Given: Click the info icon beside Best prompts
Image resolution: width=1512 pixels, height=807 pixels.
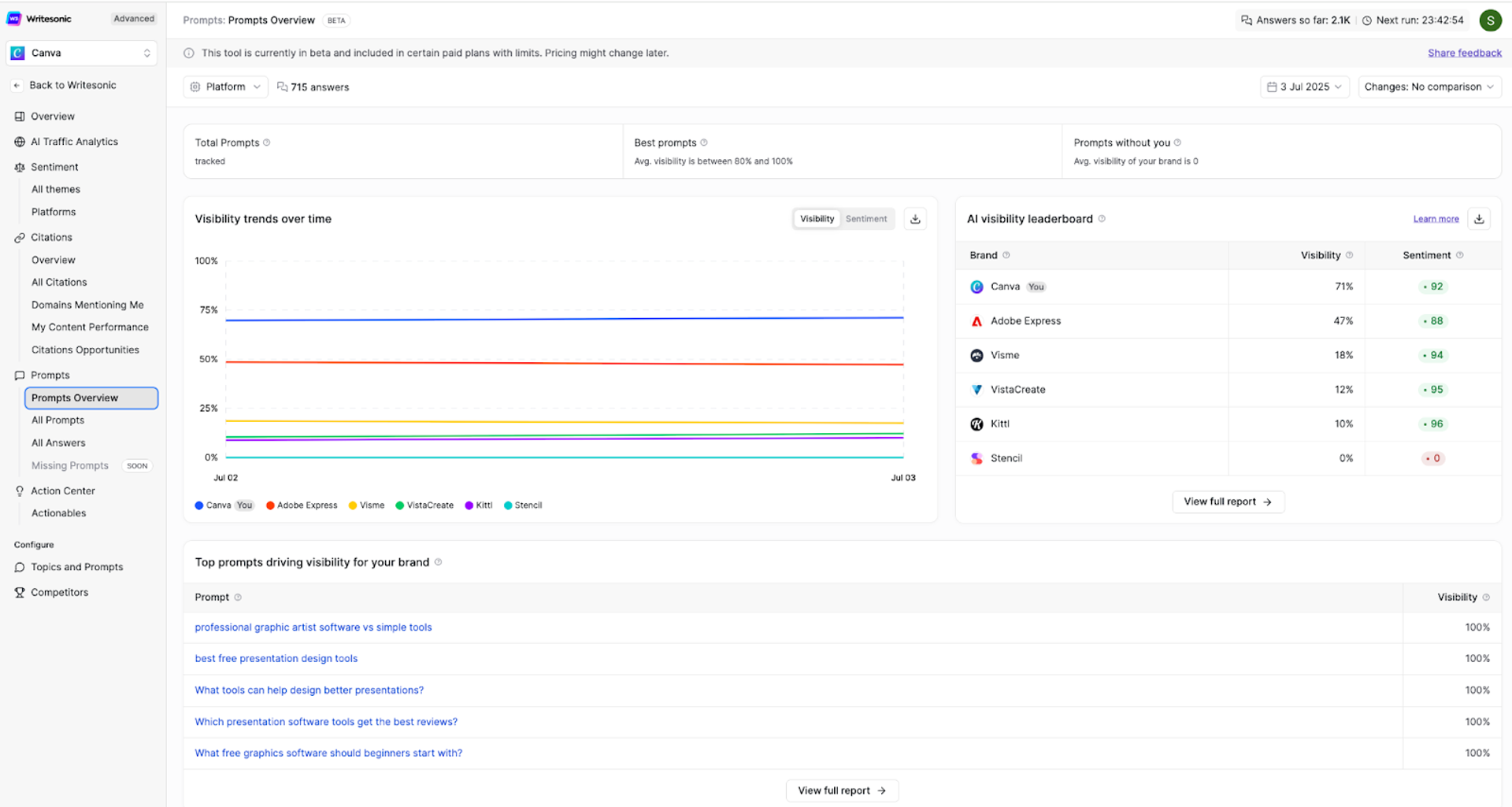Looking at the screenshot, I should click(x=704, y=143).
